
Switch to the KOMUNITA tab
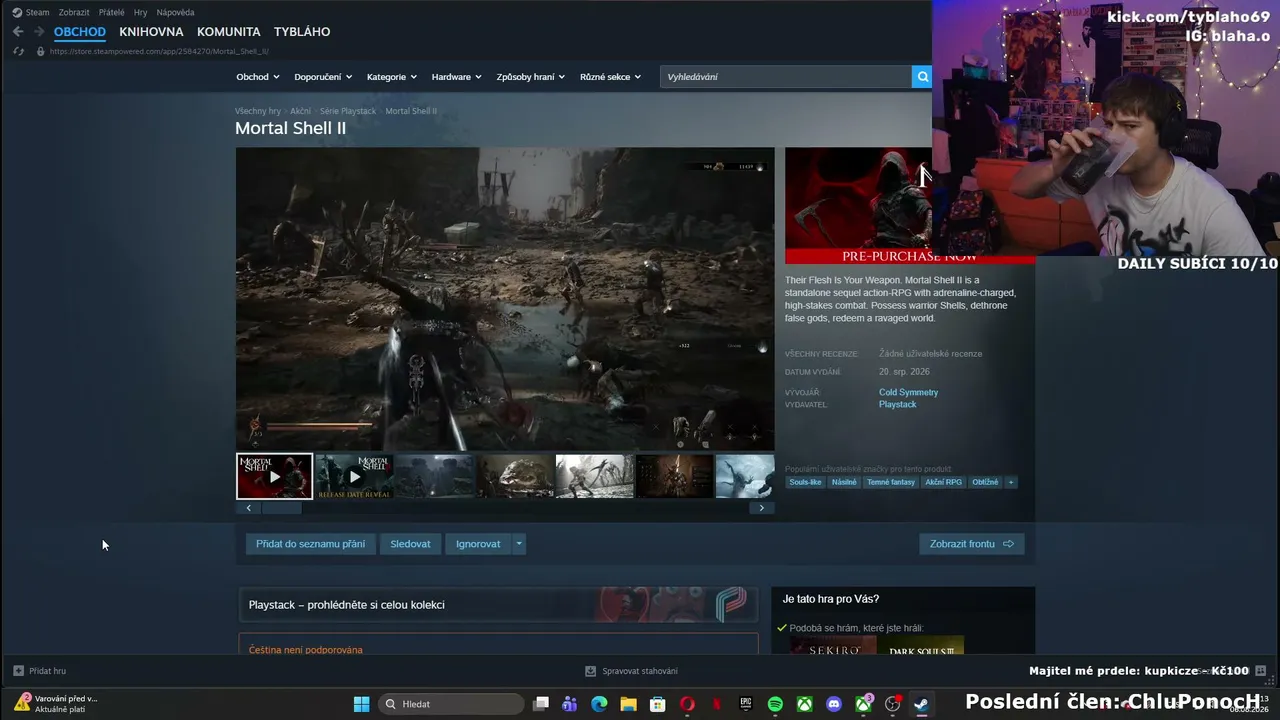tap(228, 32)
